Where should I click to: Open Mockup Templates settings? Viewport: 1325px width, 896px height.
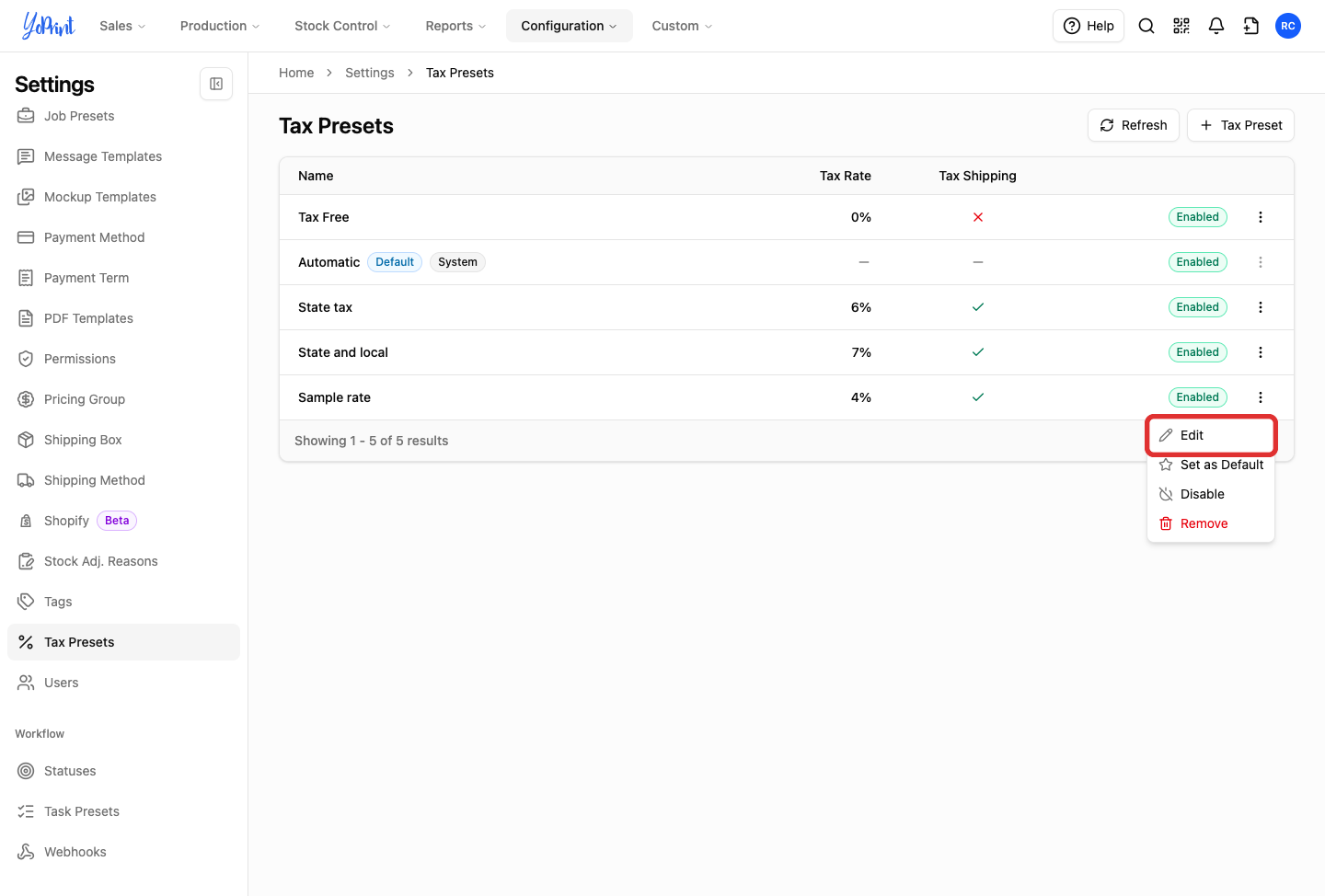[123, 197]
